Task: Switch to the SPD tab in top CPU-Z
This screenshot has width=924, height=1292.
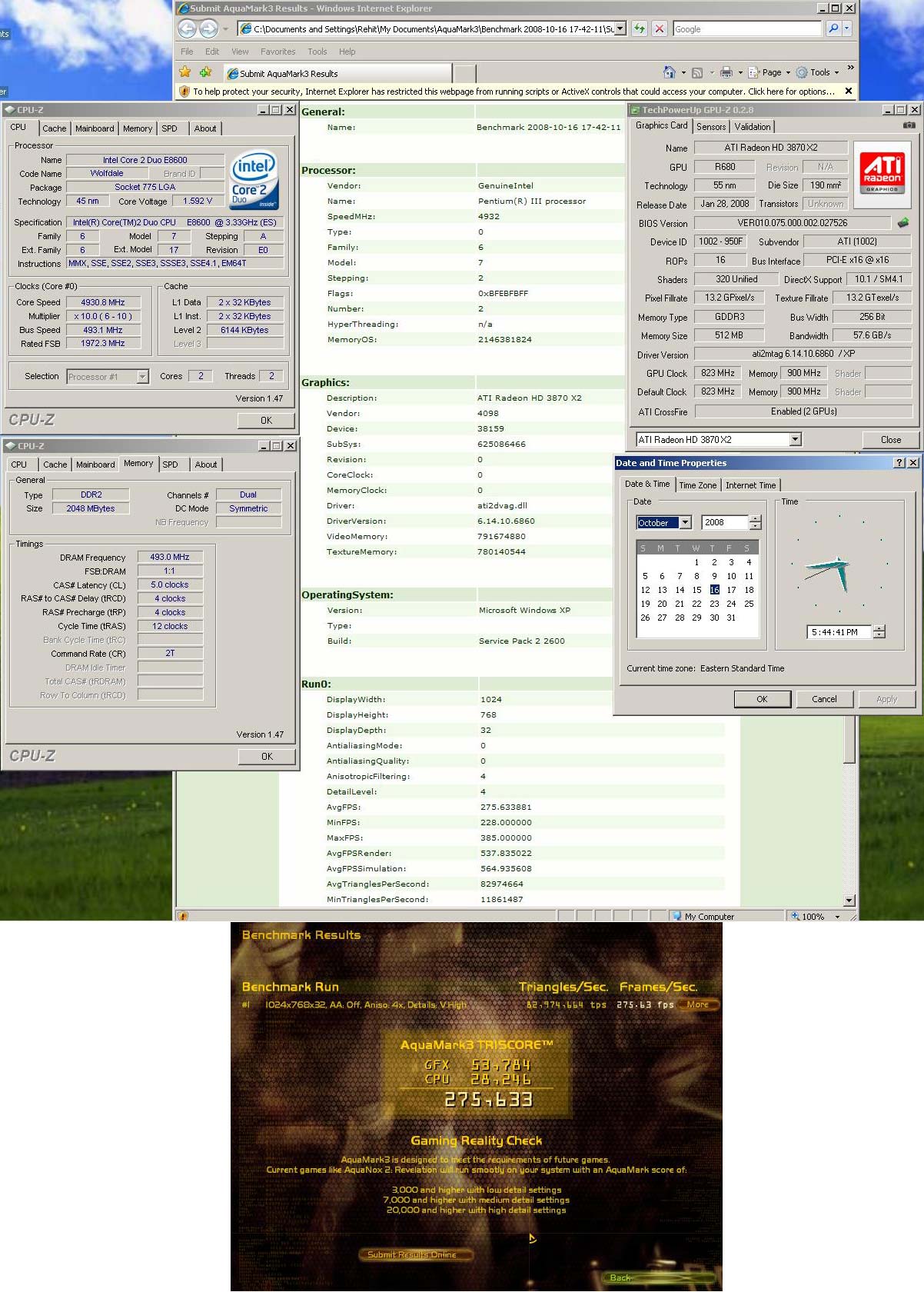Action: [x=169, y=128]
